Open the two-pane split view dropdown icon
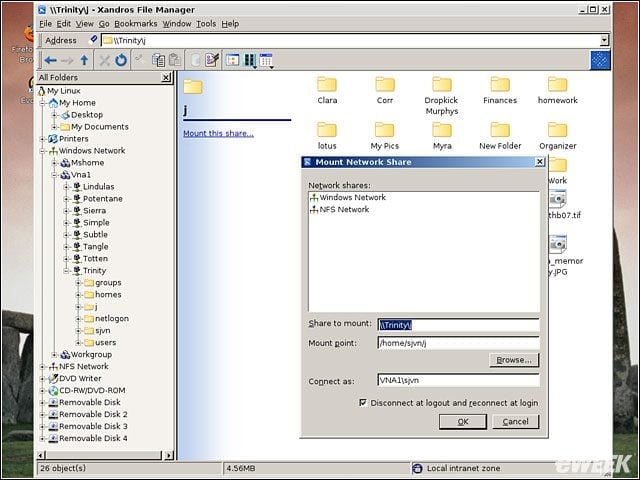The image size is (640, 480). 250,60
